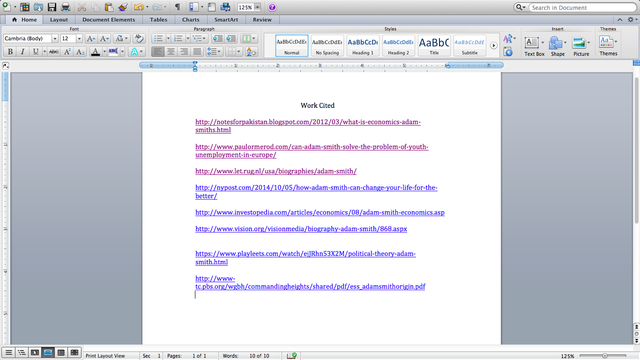Align text left
The width and height of the screenshot is (640, 360).
click(x=158, y=51)
